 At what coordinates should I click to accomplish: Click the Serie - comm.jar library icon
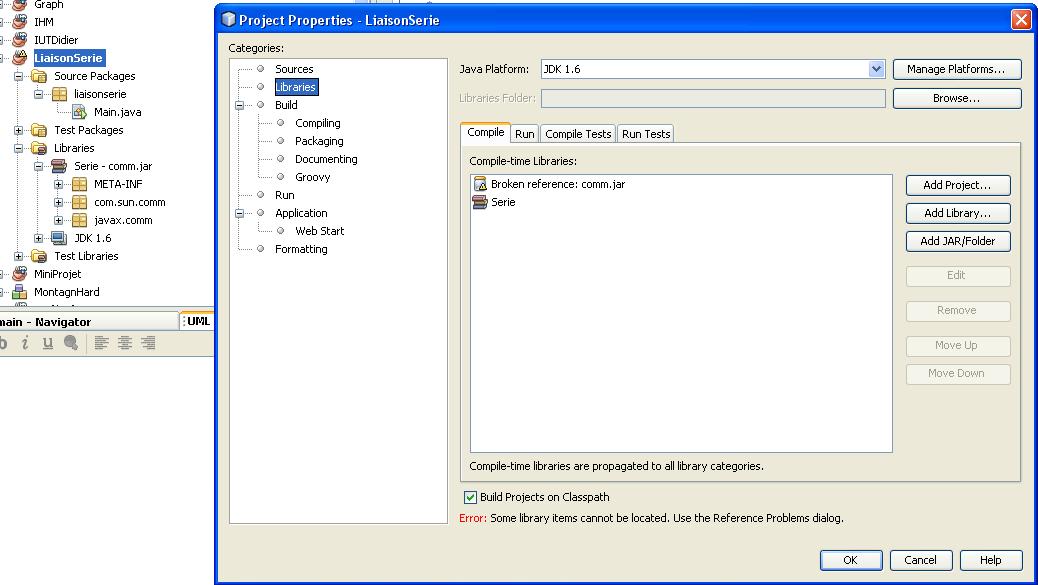59,166
